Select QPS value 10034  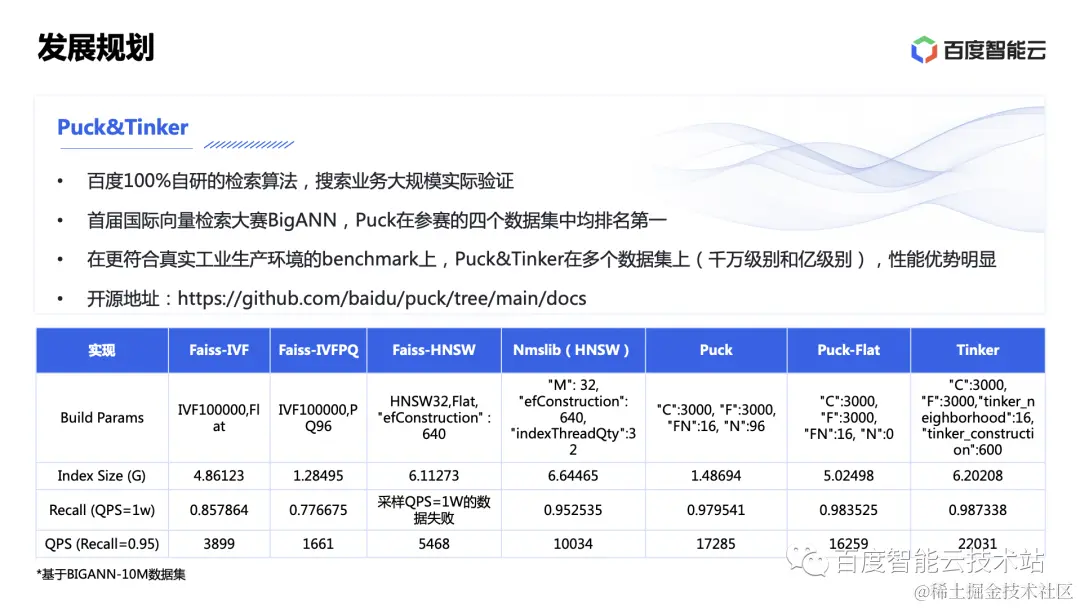pyautogui.click(x=573, y=544)
